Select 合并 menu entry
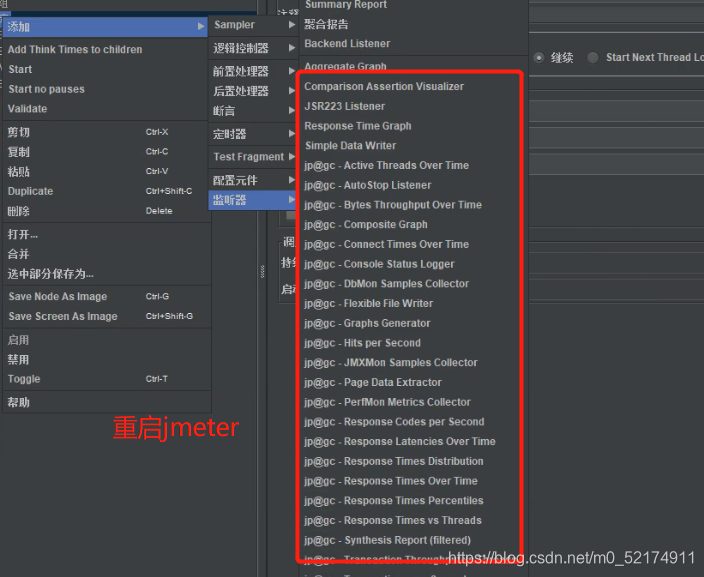The width and height of the screenshot is (704, 577). 105,254
